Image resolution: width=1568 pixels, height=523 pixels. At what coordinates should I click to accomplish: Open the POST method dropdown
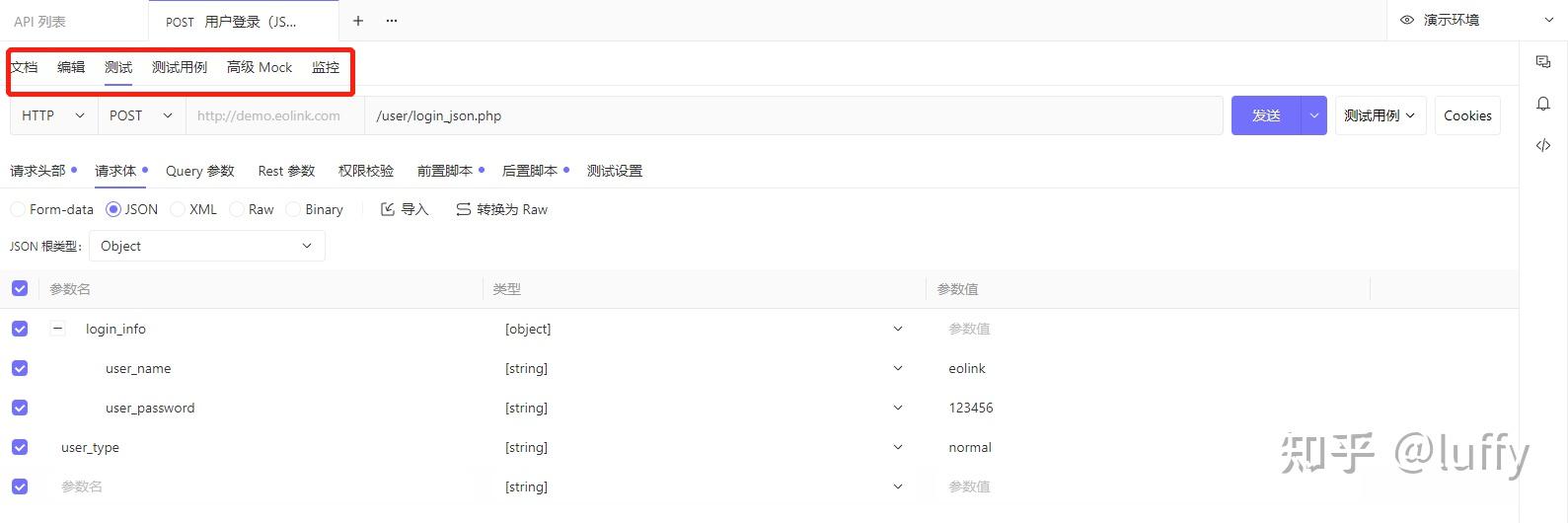[x=142, y=115]
